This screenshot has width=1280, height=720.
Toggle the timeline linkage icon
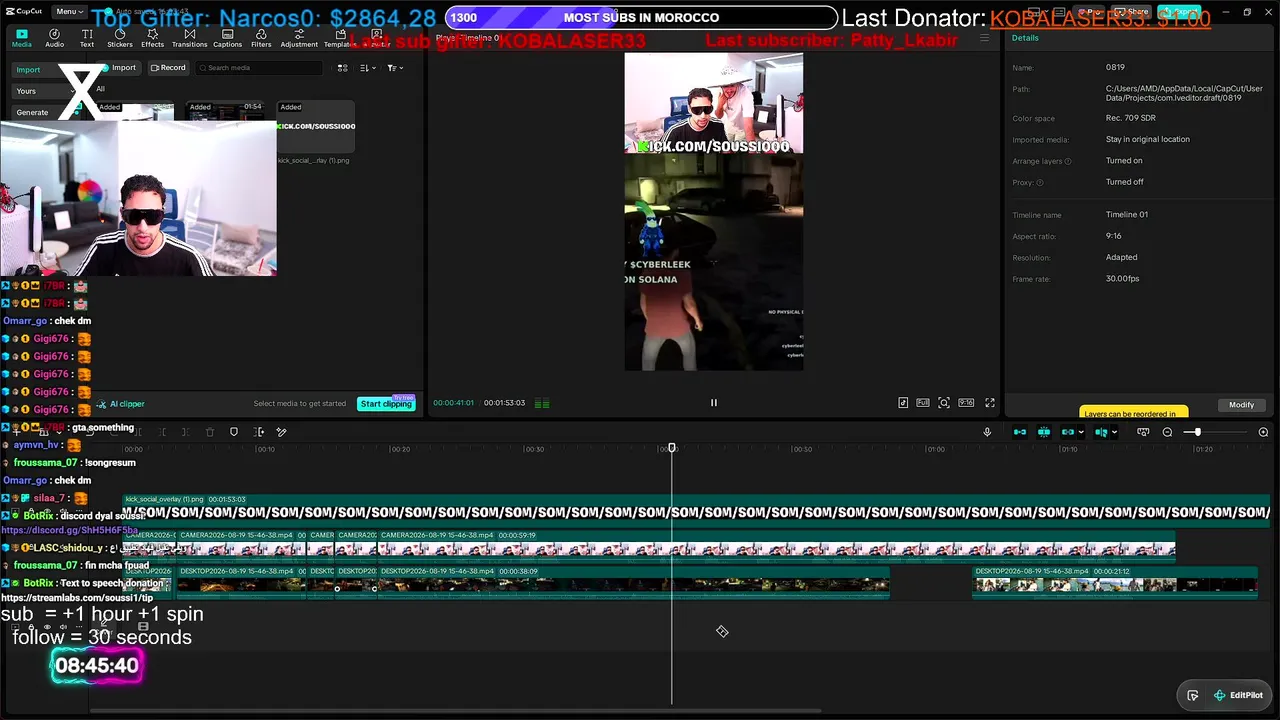pyautogui.click(x=1067, y=432)
